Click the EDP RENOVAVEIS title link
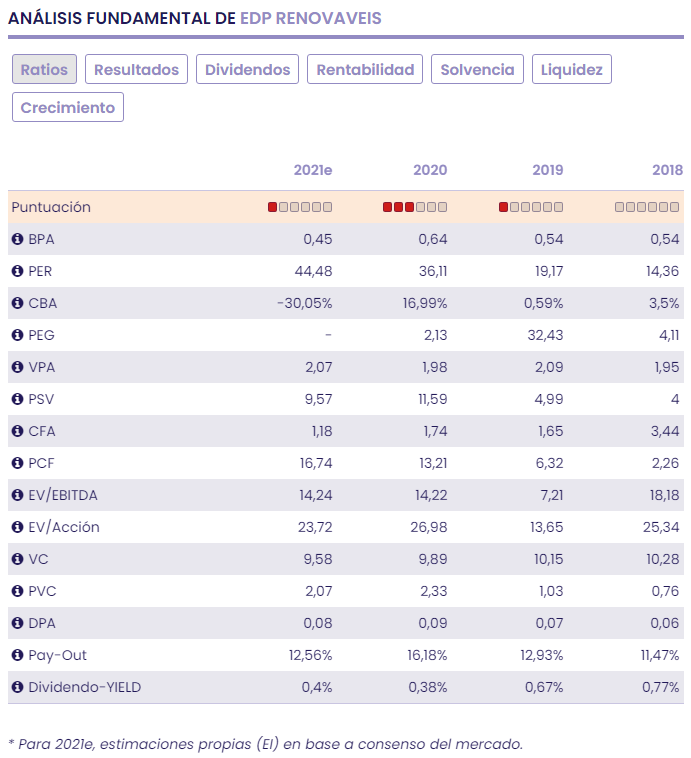This screenshot has width=691, height=758. [x=310, y=18]
